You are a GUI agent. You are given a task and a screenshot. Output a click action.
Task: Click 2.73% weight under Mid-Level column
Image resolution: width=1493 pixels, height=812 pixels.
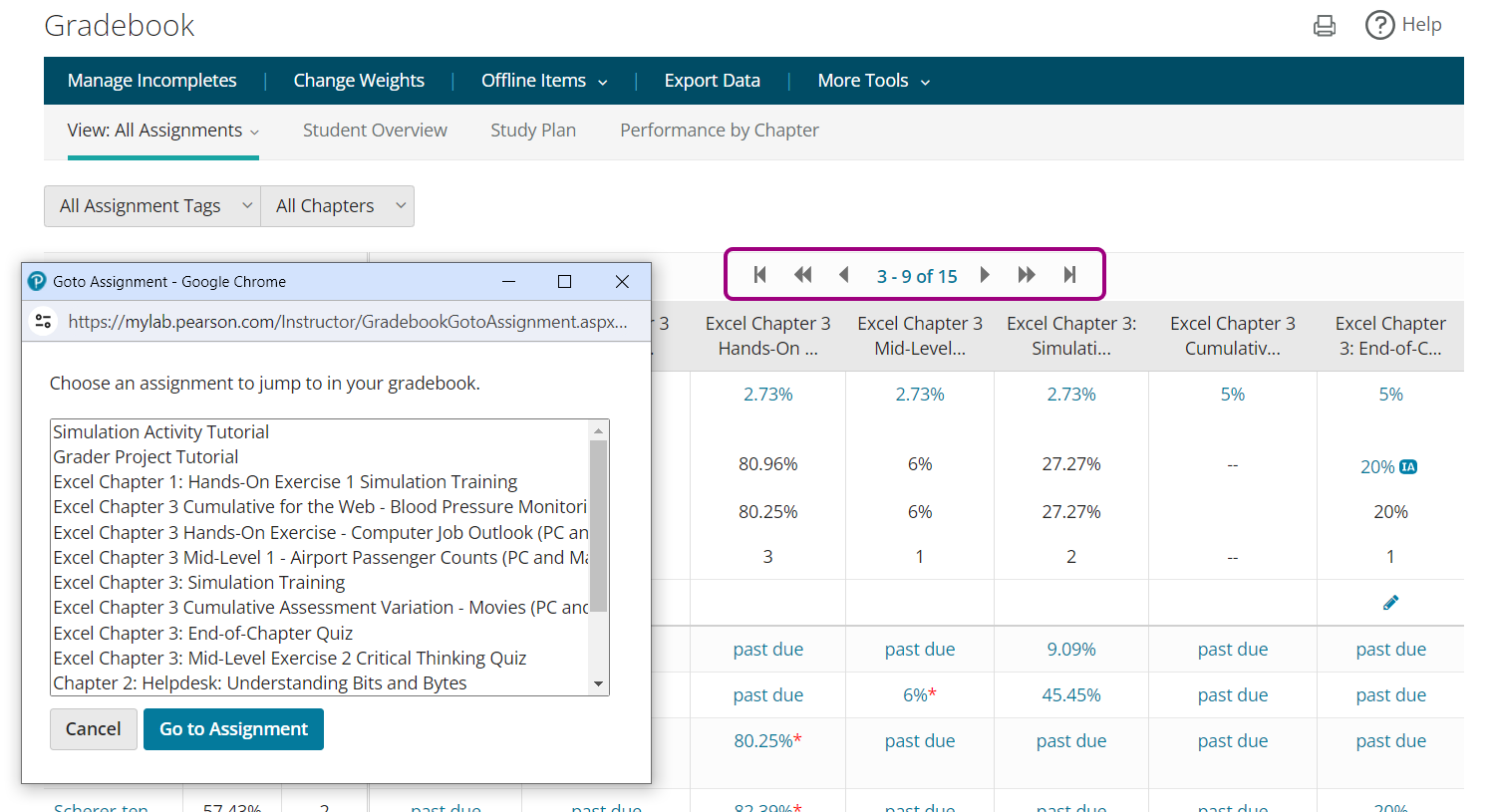[920, 395]
